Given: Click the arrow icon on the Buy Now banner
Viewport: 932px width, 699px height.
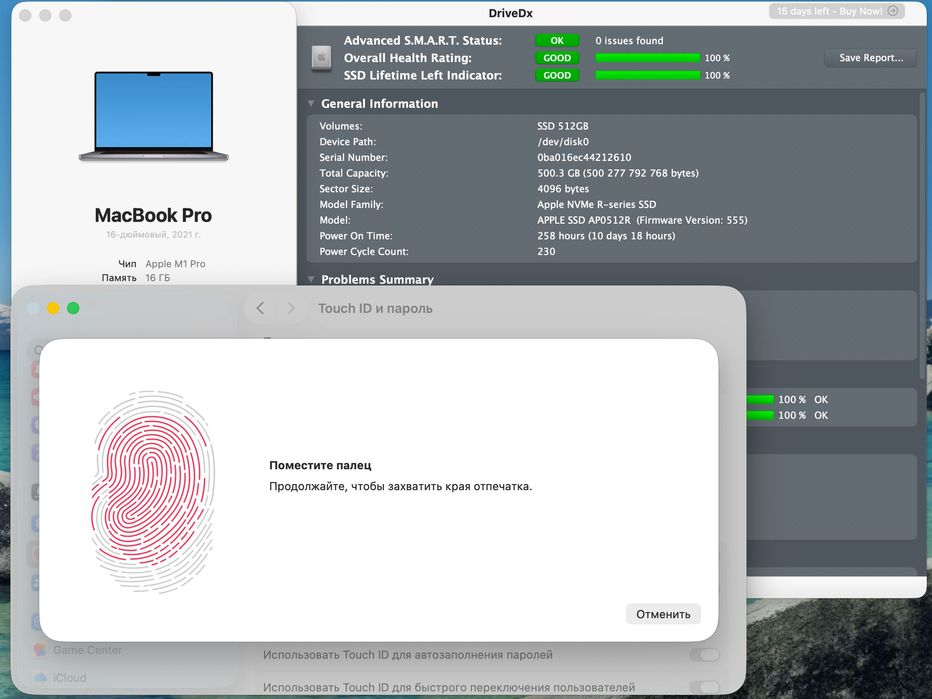Looking at the screenshot, I should click(892, 11).
